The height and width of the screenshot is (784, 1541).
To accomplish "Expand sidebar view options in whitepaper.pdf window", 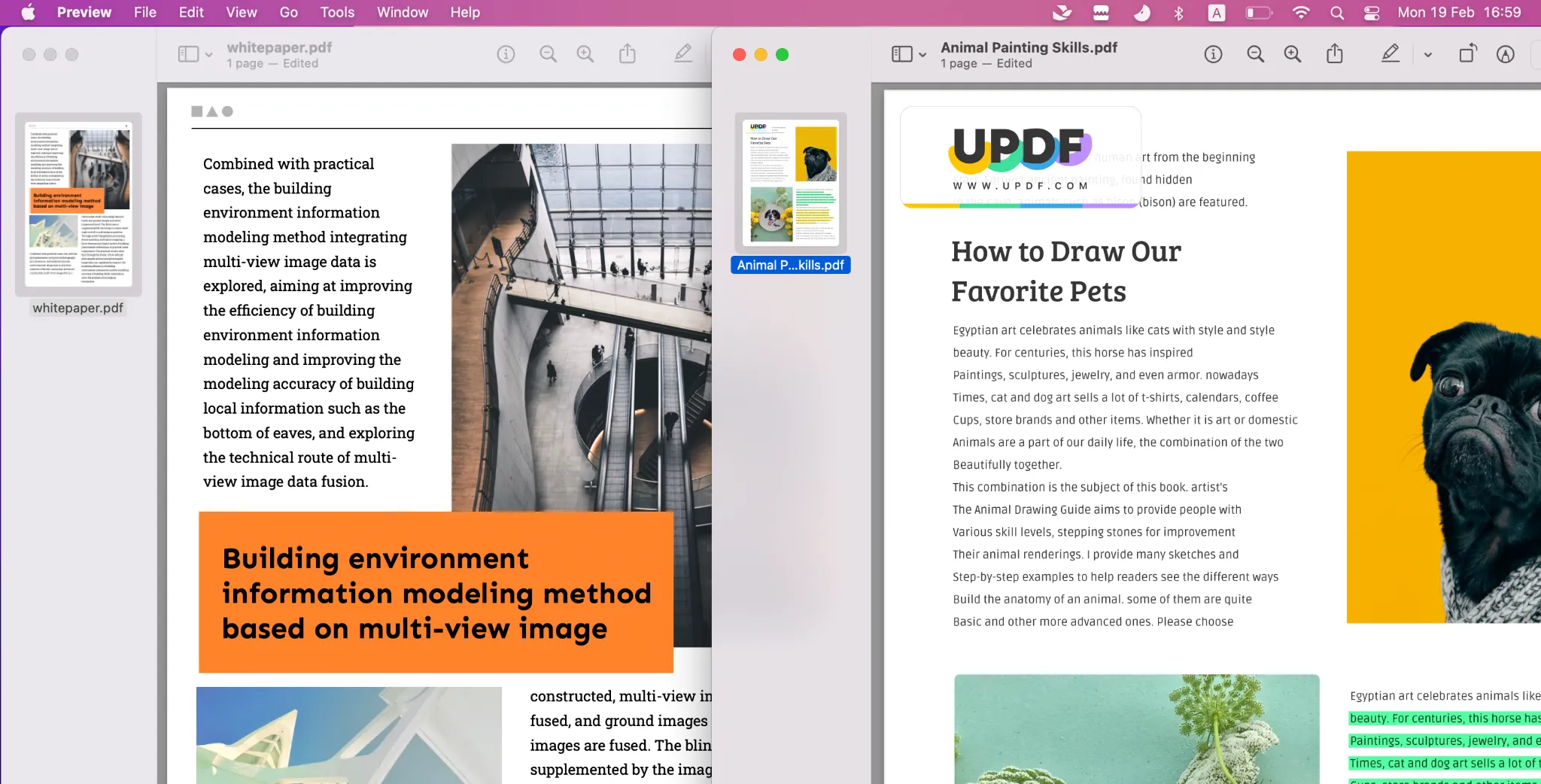I will (x=208, y=55).
